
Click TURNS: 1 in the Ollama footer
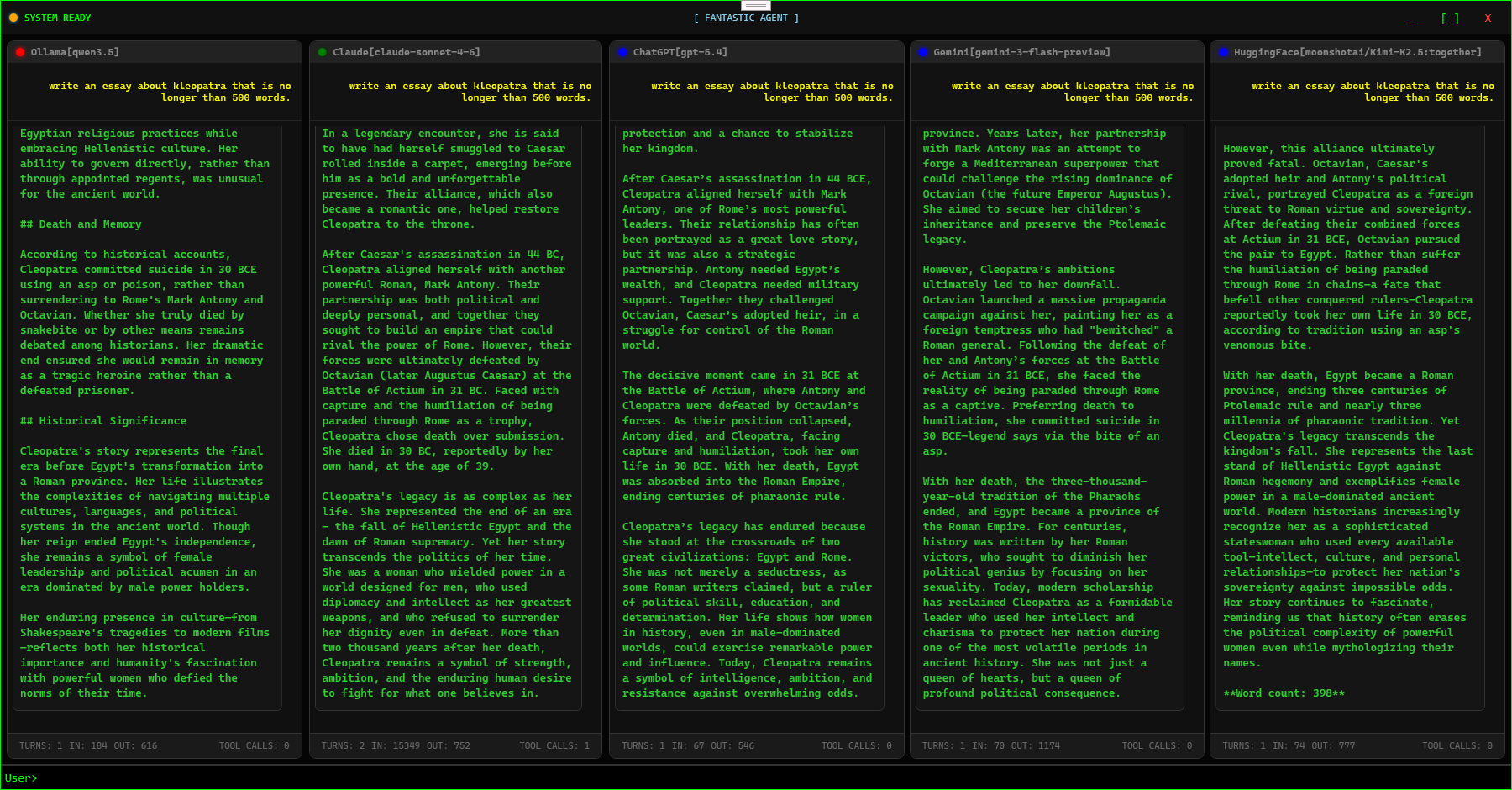[x=41, y=745]
